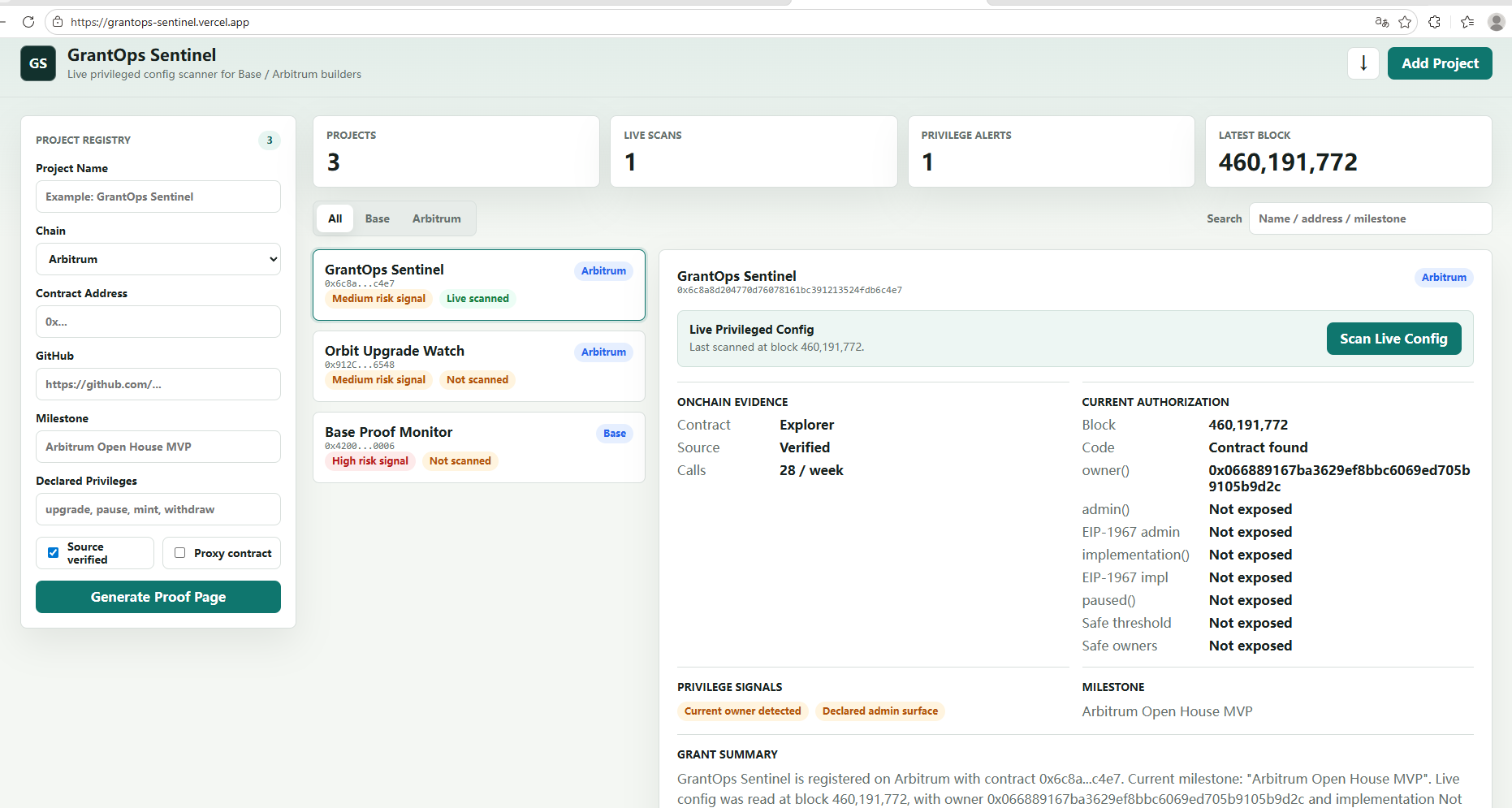Viewport: 1512px width, 808px height.
Task: Click the Code value Contract found
Action: 1258,447
